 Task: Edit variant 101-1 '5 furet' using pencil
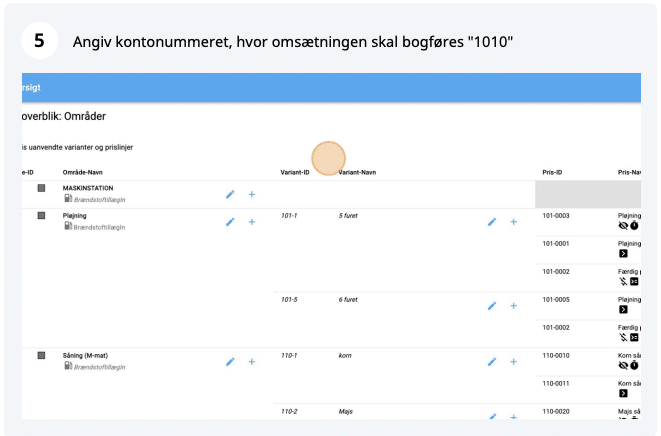pos(492,222)
